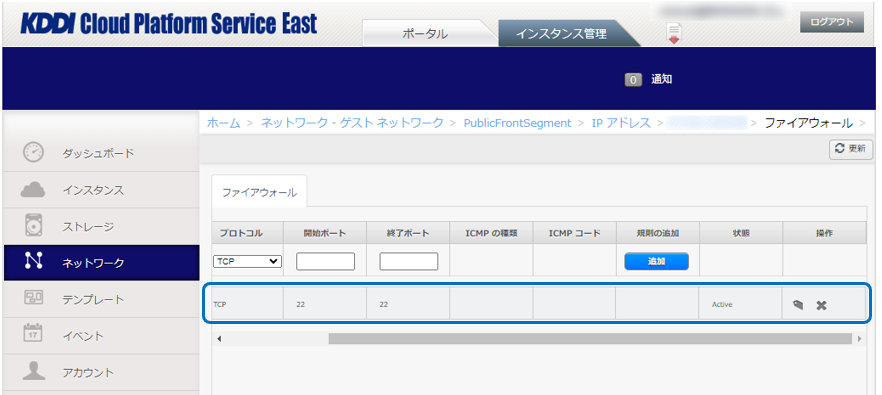
Task: Click the scrollbar left arrow
Action: [x=219, y=339]
